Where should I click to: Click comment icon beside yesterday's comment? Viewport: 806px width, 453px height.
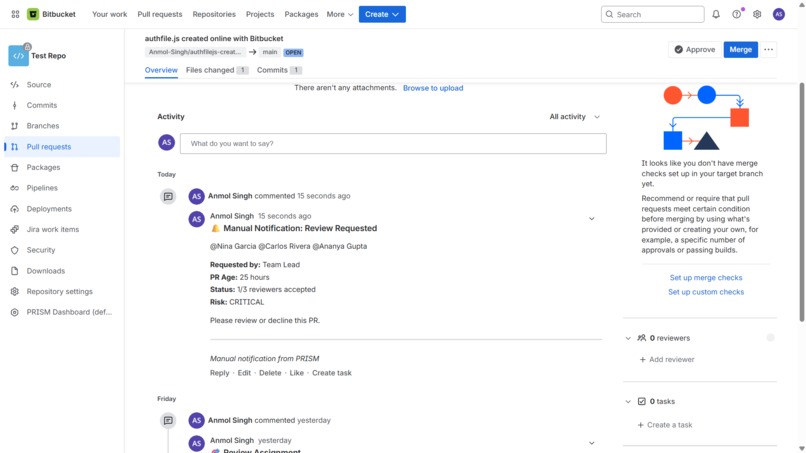pyautogui.click(x=168, y=421)
